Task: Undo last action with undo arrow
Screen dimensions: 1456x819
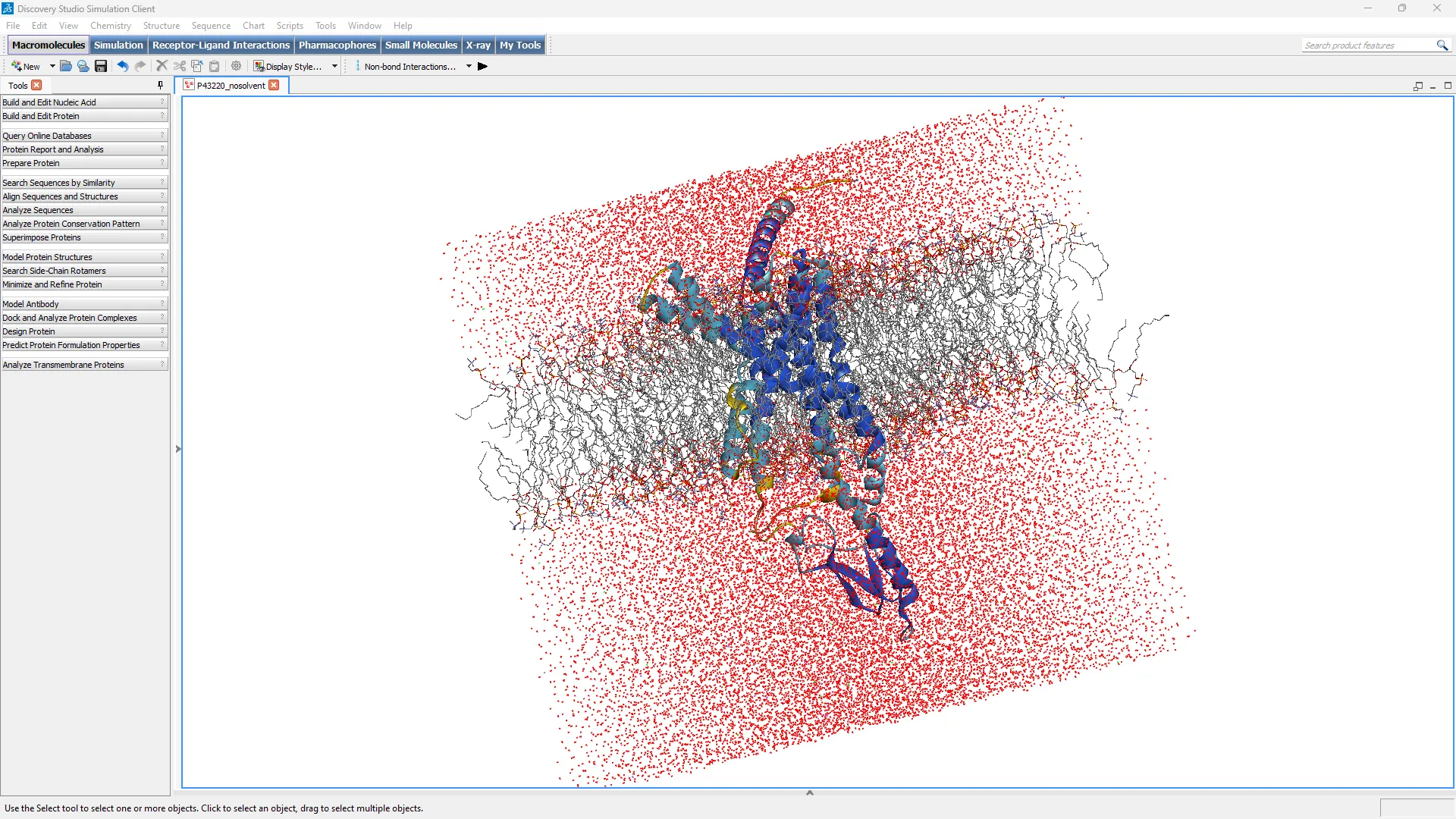Action: (x=122, y=67)
